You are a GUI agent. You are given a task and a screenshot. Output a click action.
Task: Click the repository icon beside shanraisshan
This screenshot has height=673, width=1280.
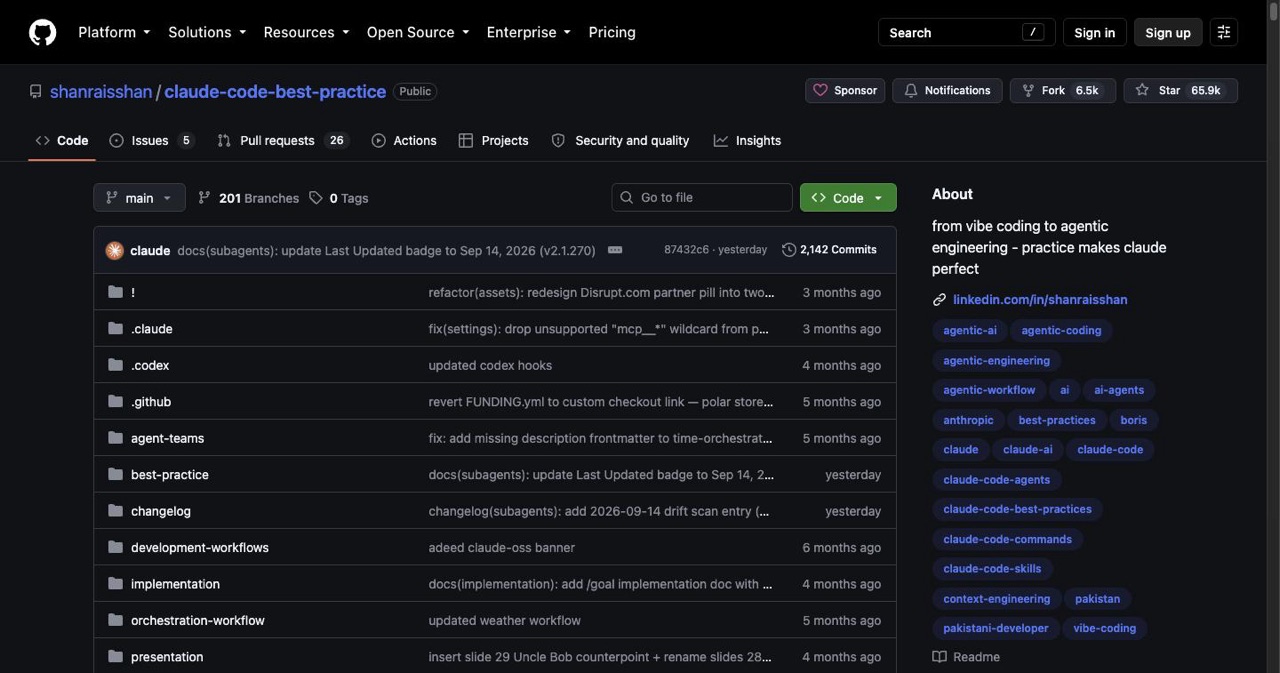36,91
